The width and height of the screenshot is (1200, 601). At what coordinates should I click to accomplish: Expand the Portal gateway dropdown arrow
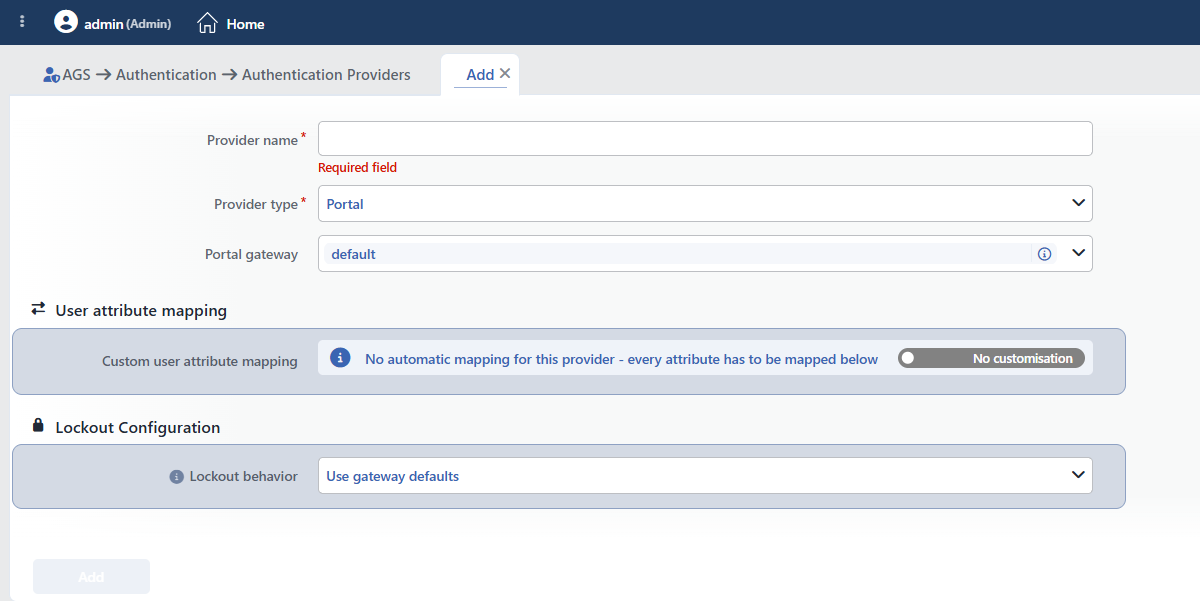[x=1079, y=253]
